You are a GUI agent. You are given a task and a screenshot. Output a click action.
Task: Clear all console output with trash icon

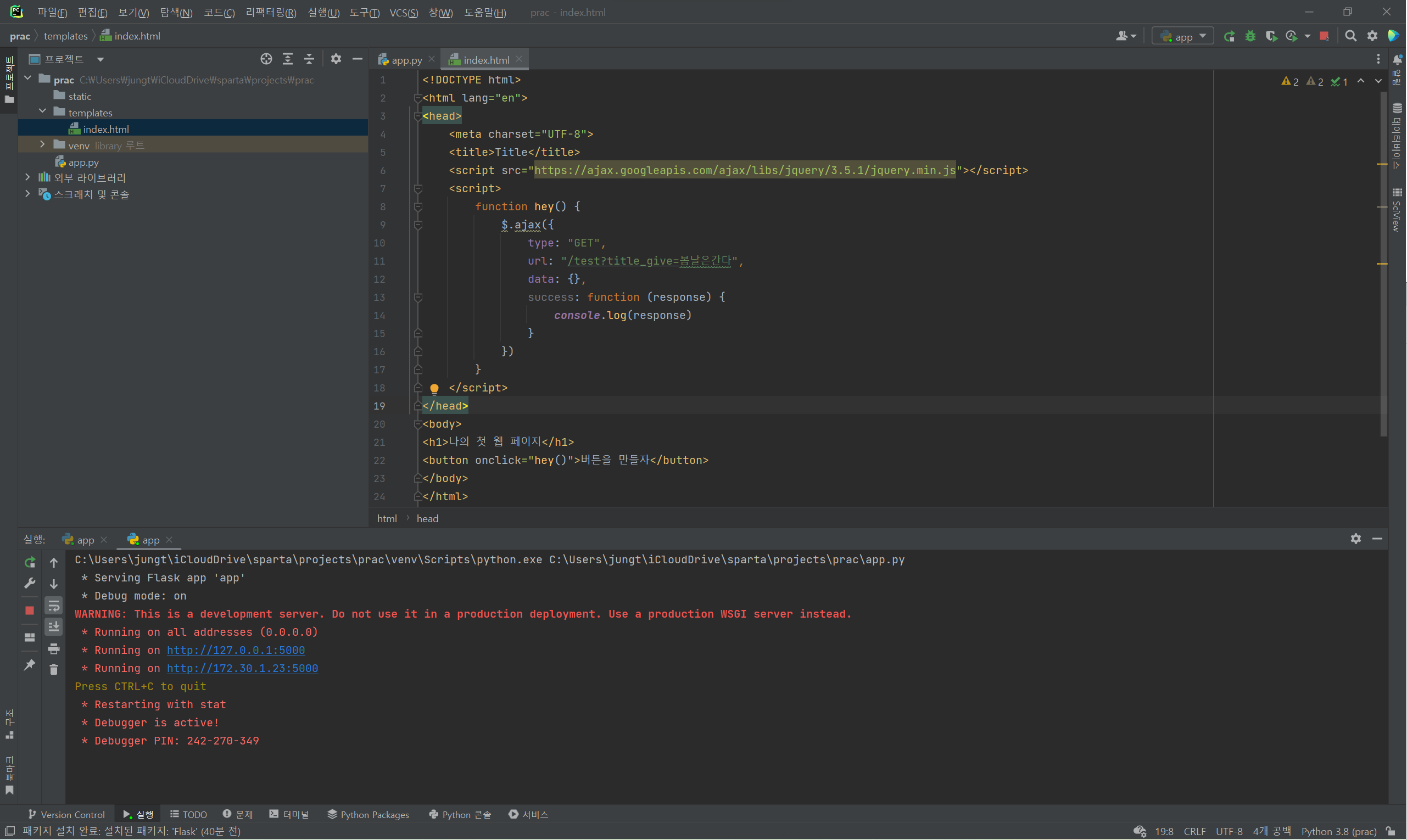(x=54, y=670)
